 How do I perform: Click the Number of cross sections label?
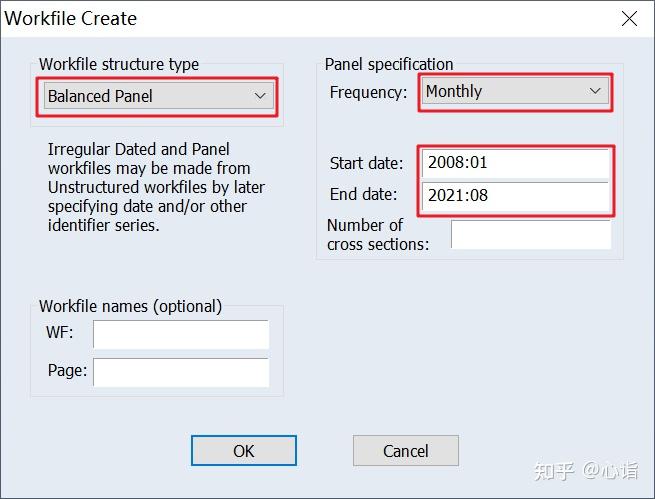point(377,234)
